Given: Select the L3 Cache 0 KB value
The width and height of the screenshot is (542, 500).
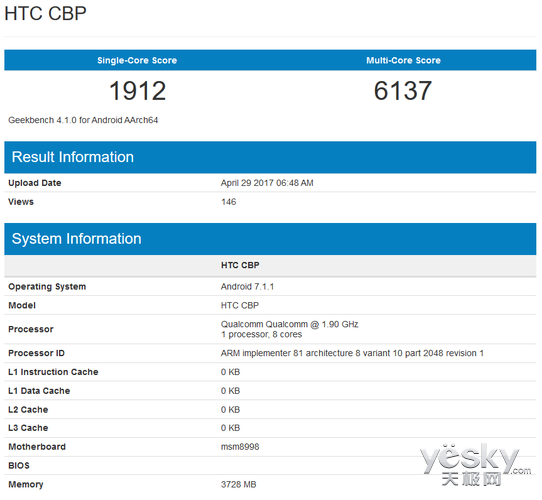Looking at the screenshot, I should coord(231,428).
